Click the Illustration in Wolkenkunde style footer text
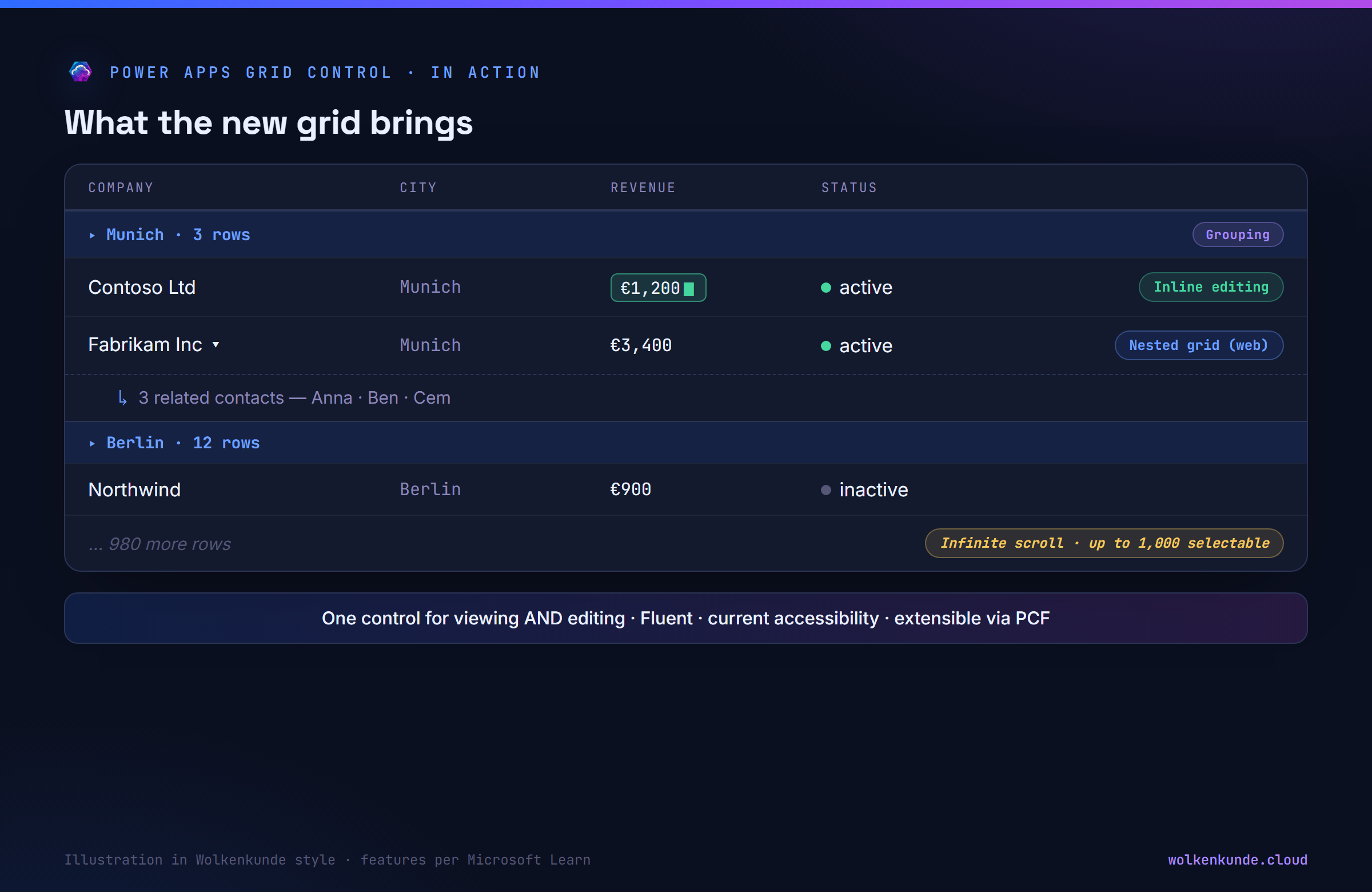 pyautogui.click(x=328, y=860)
